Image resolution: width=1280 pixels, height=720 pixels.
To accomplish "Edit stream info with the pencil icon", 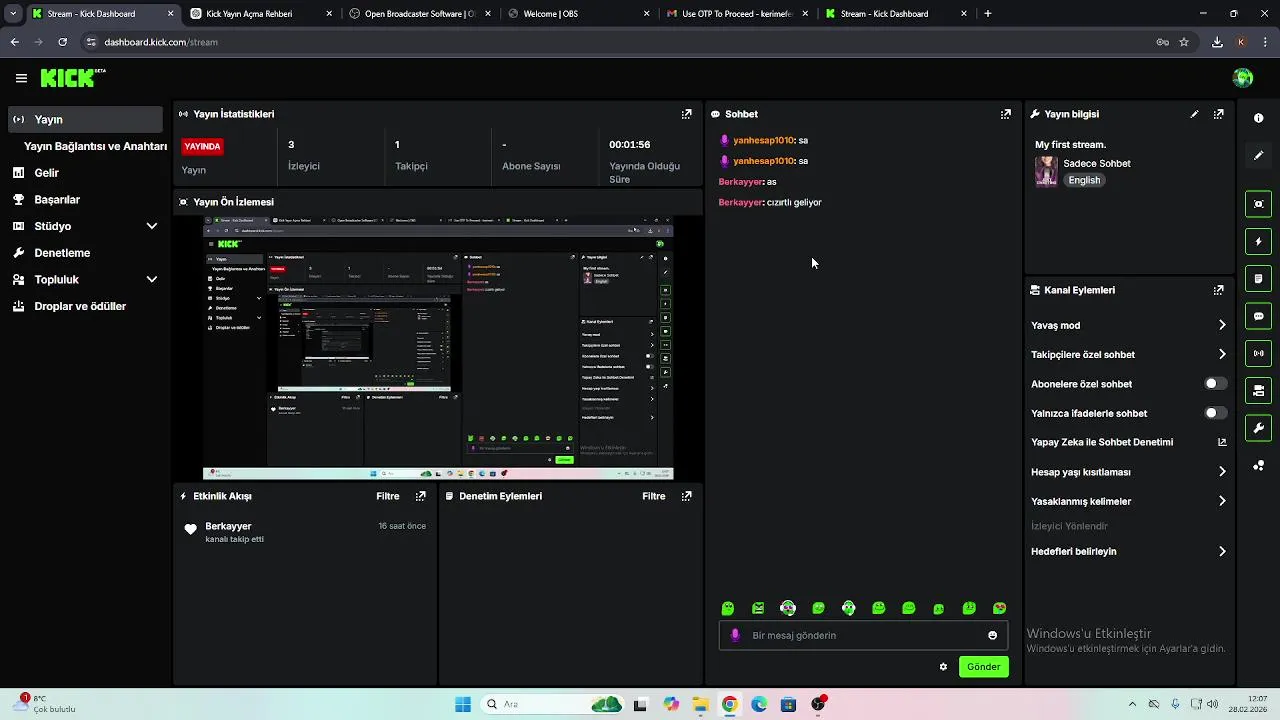I will point(1194,114).
